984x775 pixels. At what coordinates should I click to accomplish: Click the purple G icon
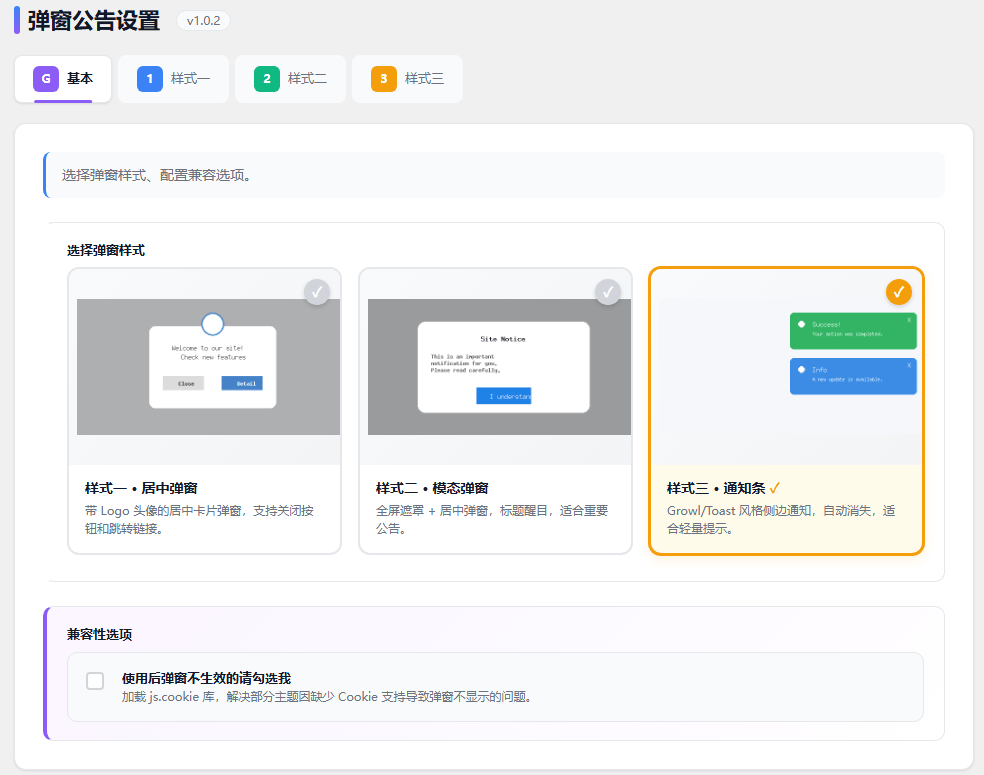pos(46,79)
